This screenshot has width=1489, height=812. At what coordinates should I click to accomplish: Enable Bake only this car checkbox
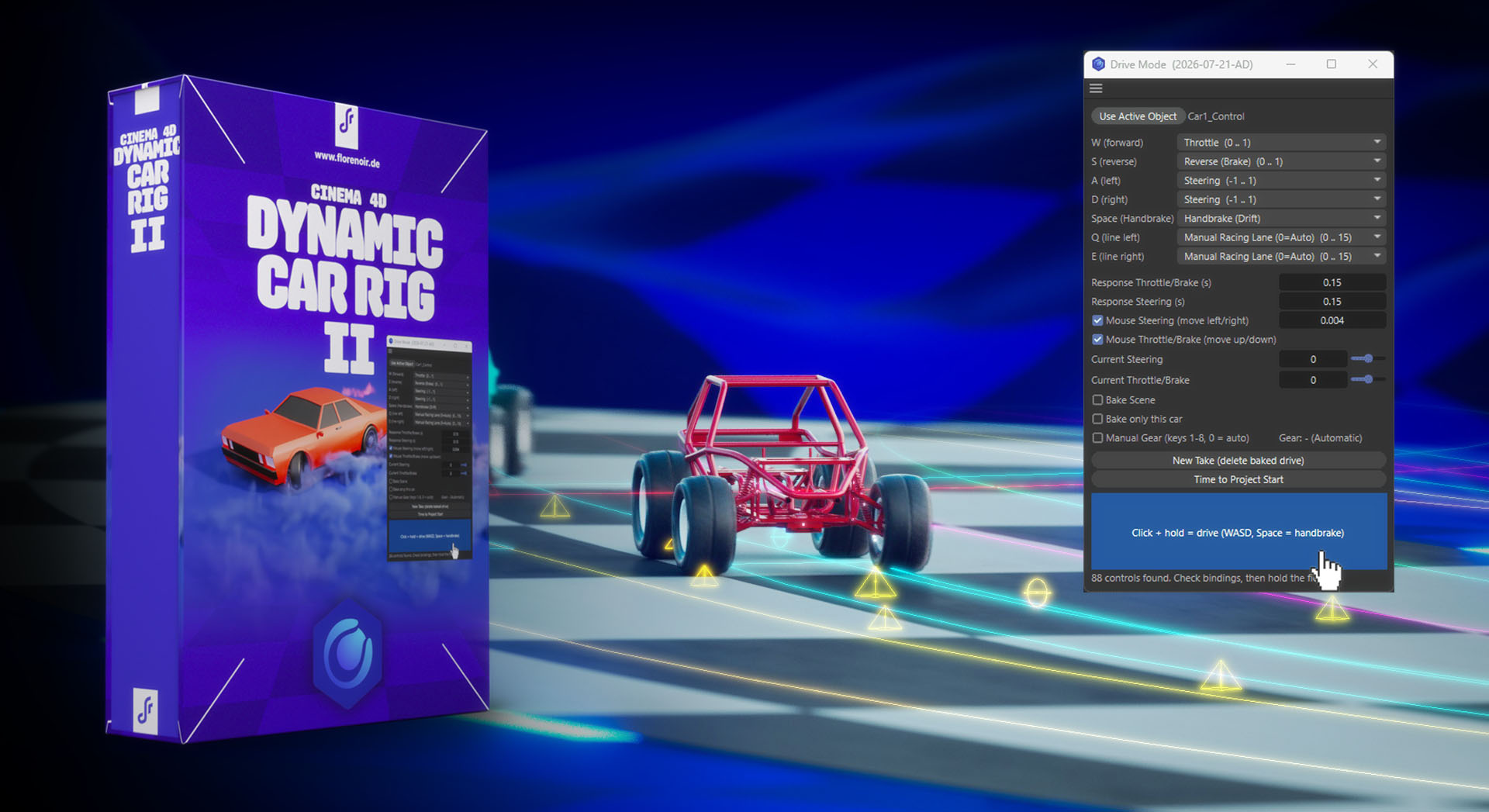(x=1097, y=419)
